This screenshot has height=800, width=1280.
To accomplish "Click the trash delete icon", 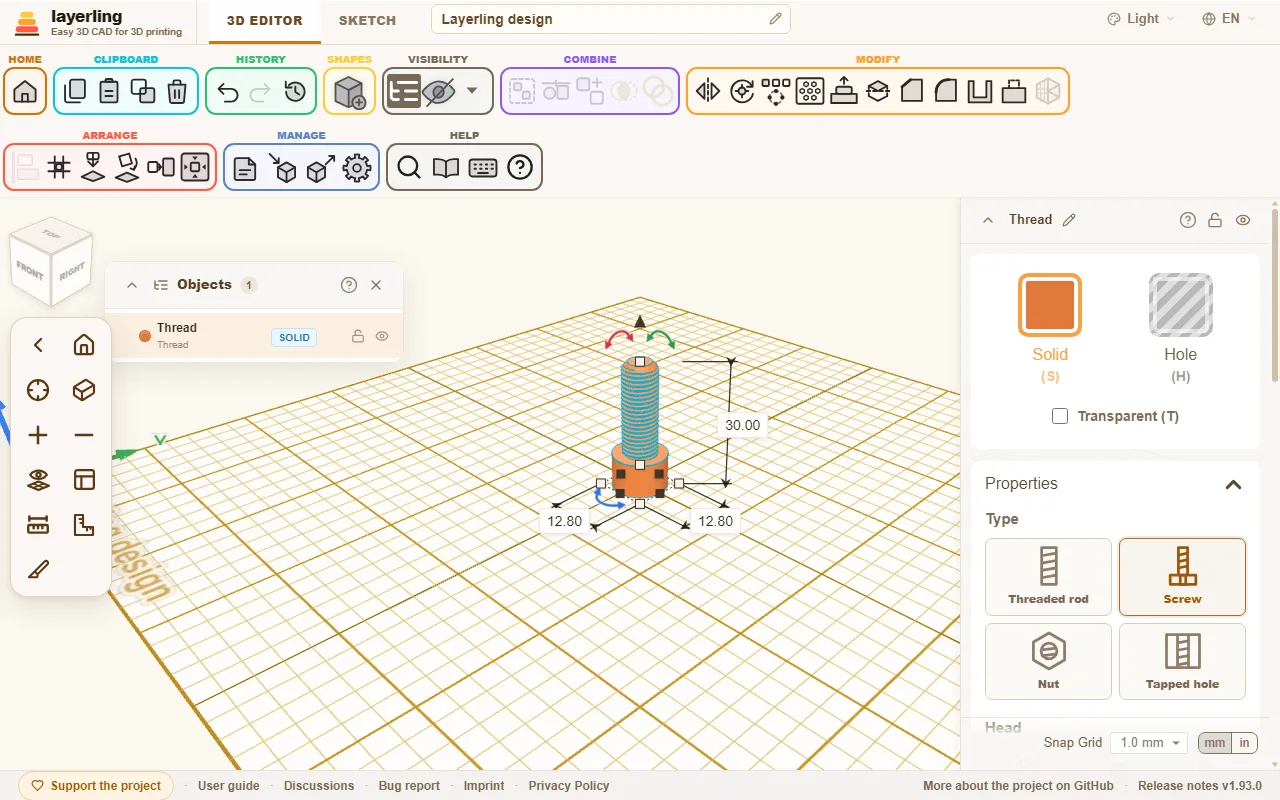I will [x=177, y=91].
